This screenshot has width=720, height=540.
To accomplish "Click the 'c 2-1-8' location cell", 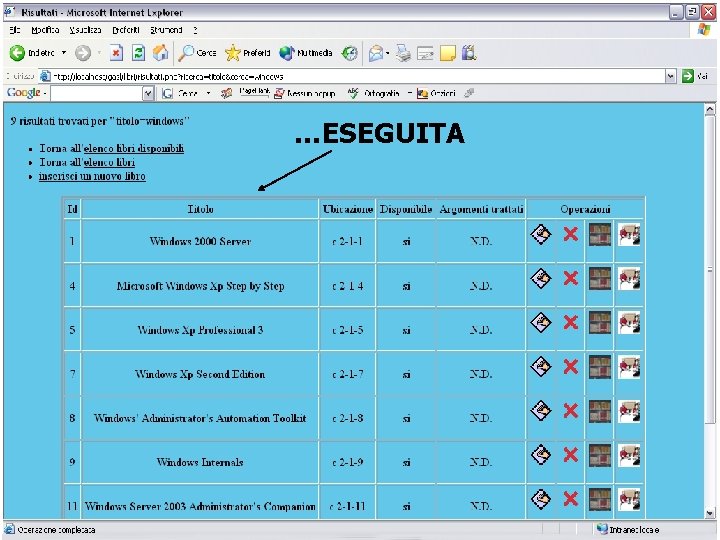I will pyautogui.click(x=348, y=418).
